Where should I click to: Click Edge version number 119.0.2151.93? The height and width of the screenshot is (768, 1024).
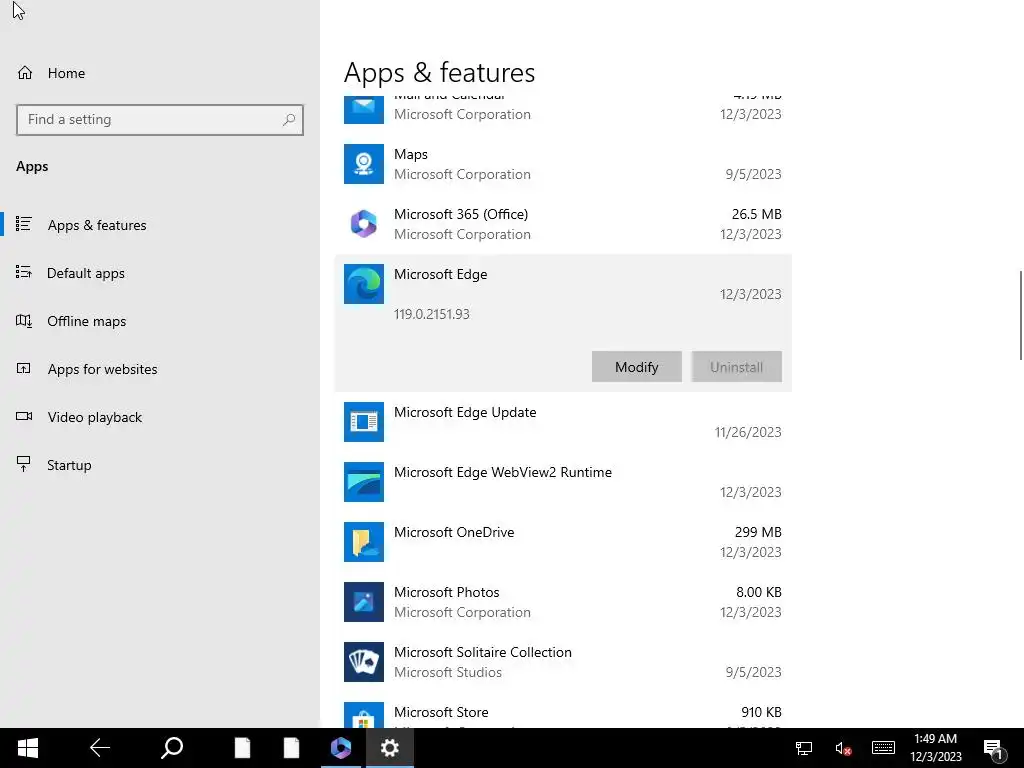coord(432,314)
